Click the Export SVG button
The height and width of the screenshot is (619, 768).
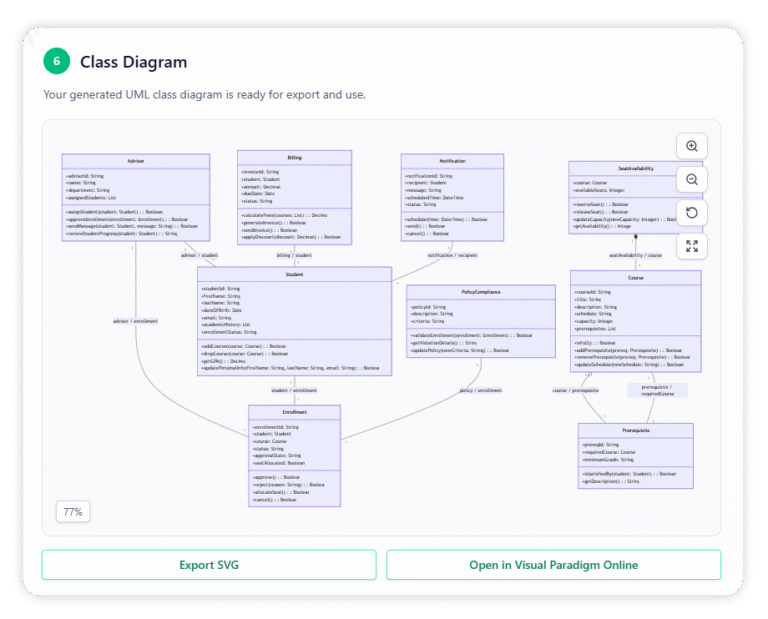click(209, 565)
